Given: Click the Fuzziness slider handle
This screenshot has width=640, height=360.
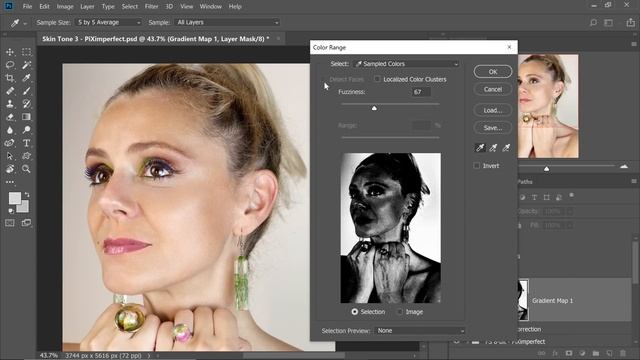Looking at the screenshot, I should click(x=374, y=108).
